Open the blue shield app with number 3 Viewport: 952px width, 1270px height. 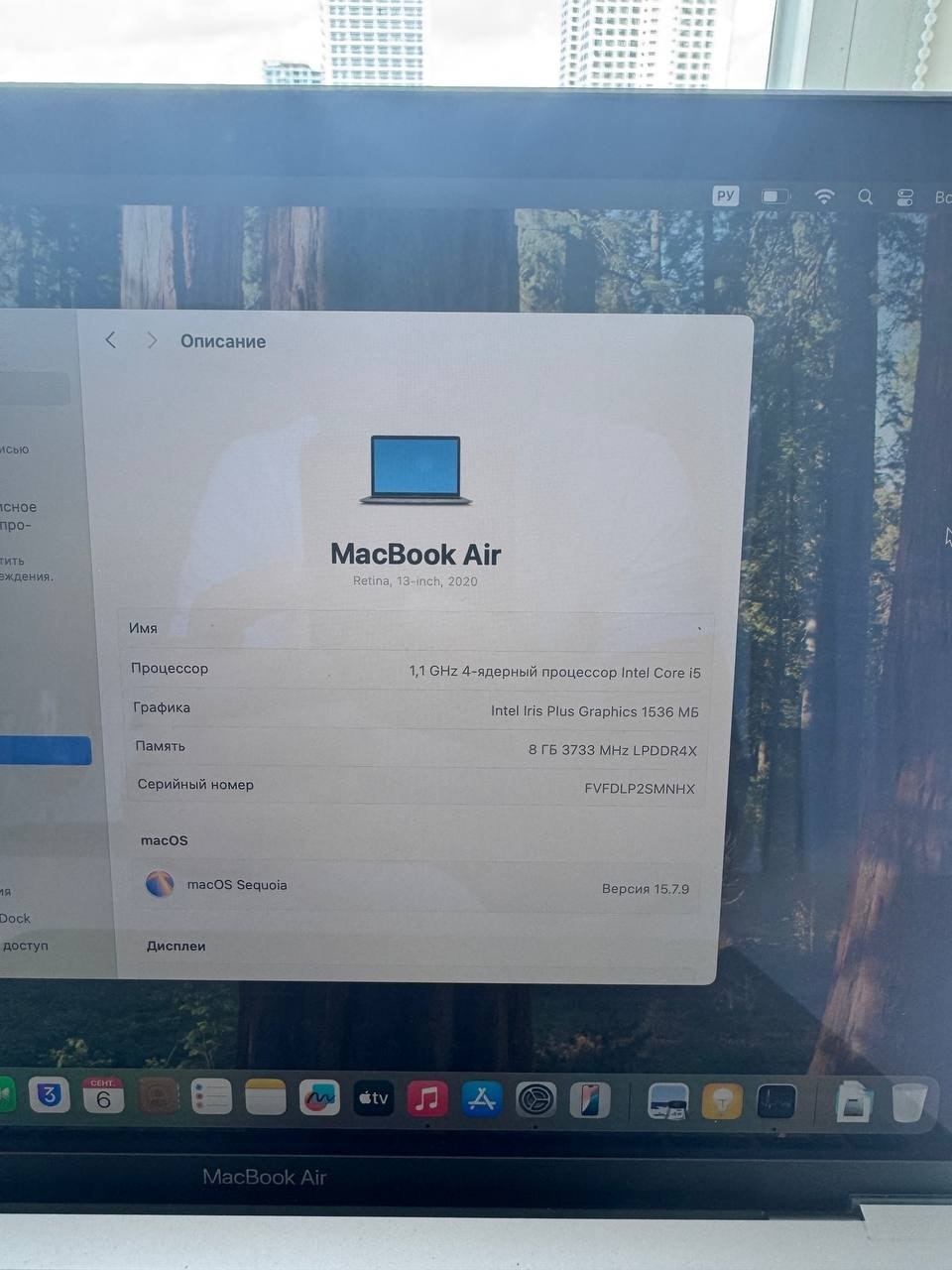pos(50,1095)
